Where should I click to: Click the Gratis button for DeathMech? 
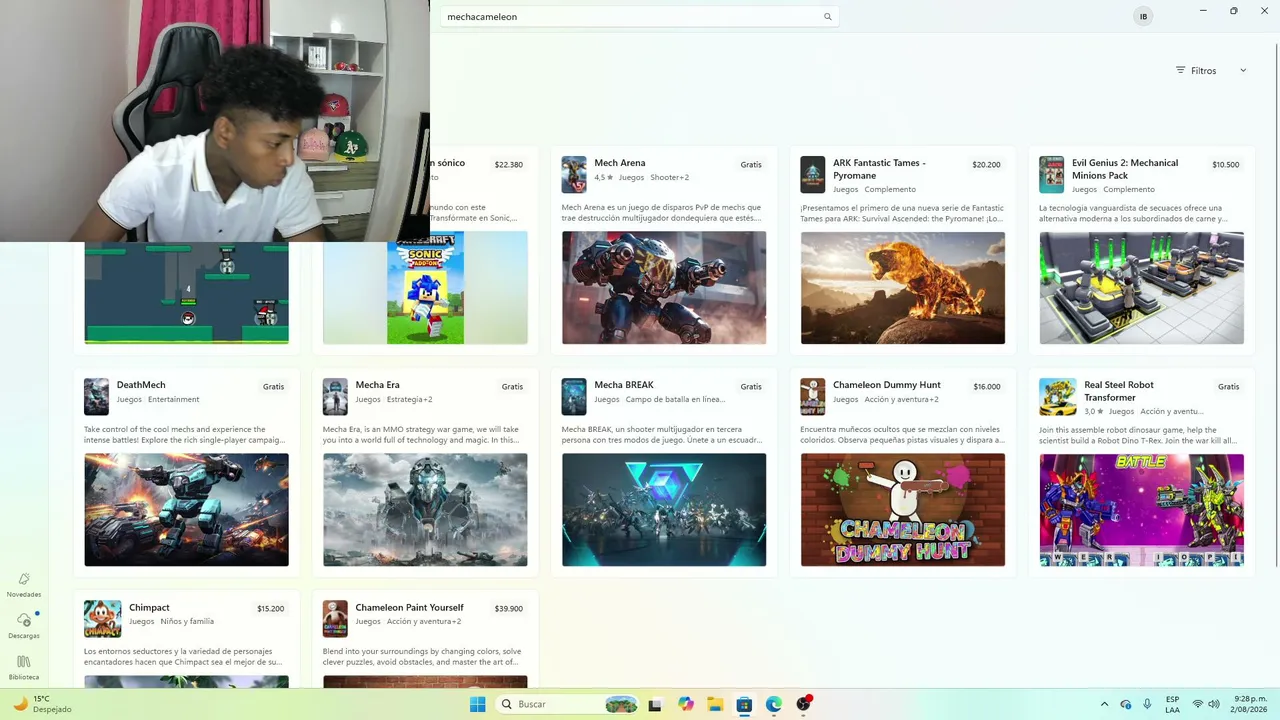click(273, 386)
